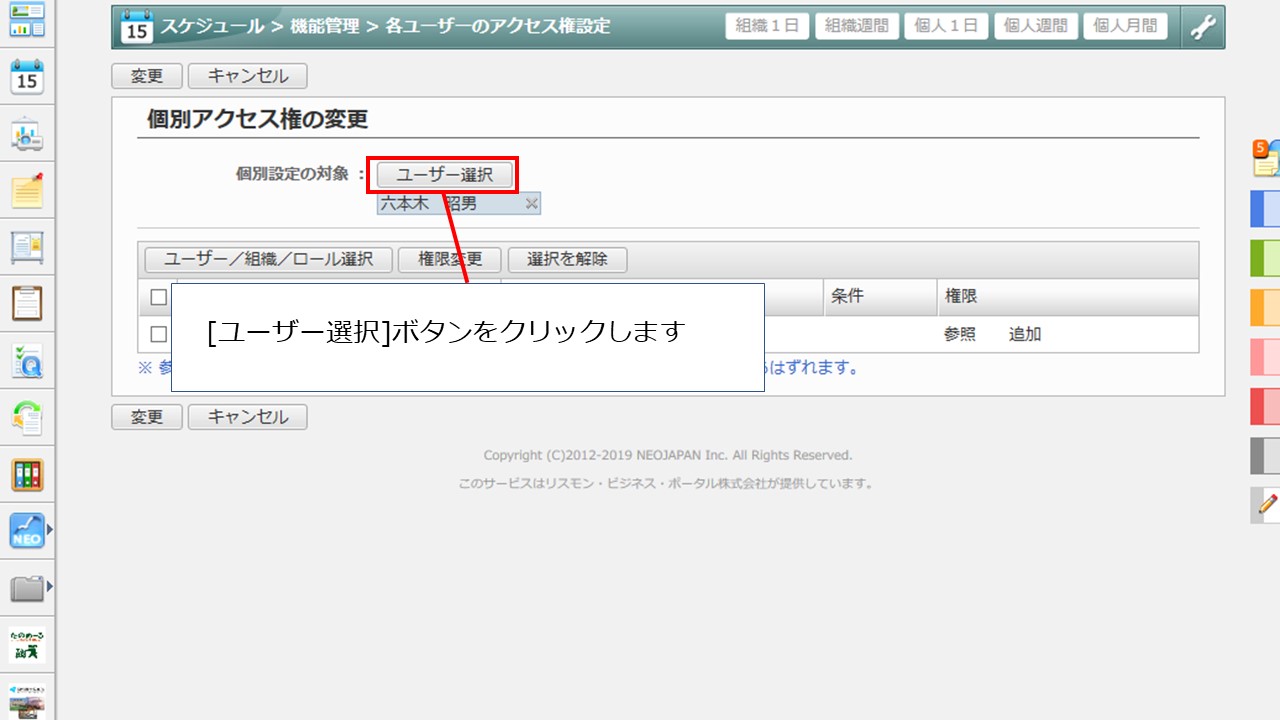Screen dimensions: 1280x720
Task: Open the calendar schedule icon in sidebar
Action: [27, 76]
